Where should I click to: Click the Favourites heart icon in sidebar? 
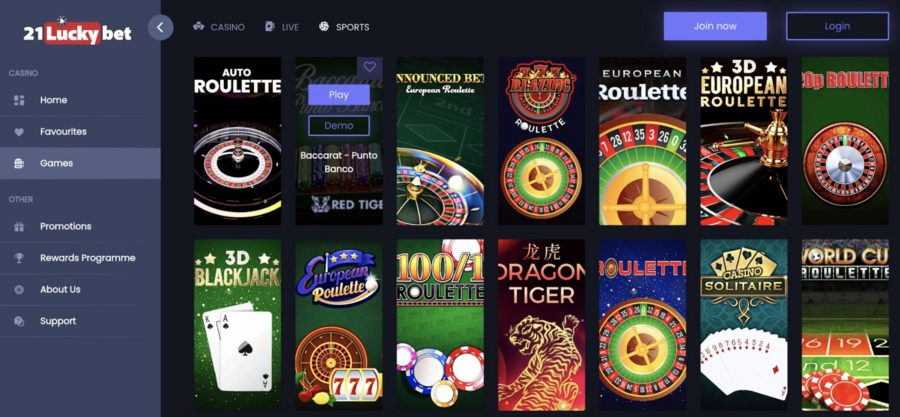point(19,132)
